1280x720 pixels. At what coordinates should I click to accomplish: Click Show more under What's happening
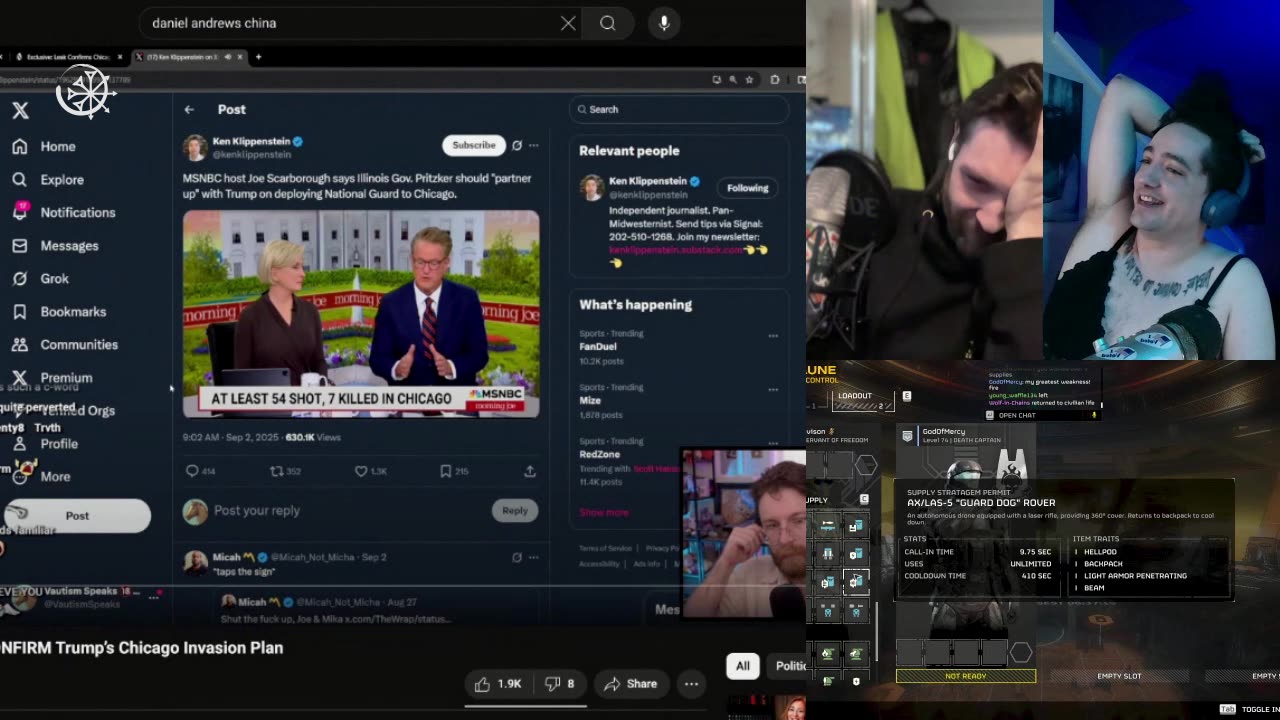[604, 512]
